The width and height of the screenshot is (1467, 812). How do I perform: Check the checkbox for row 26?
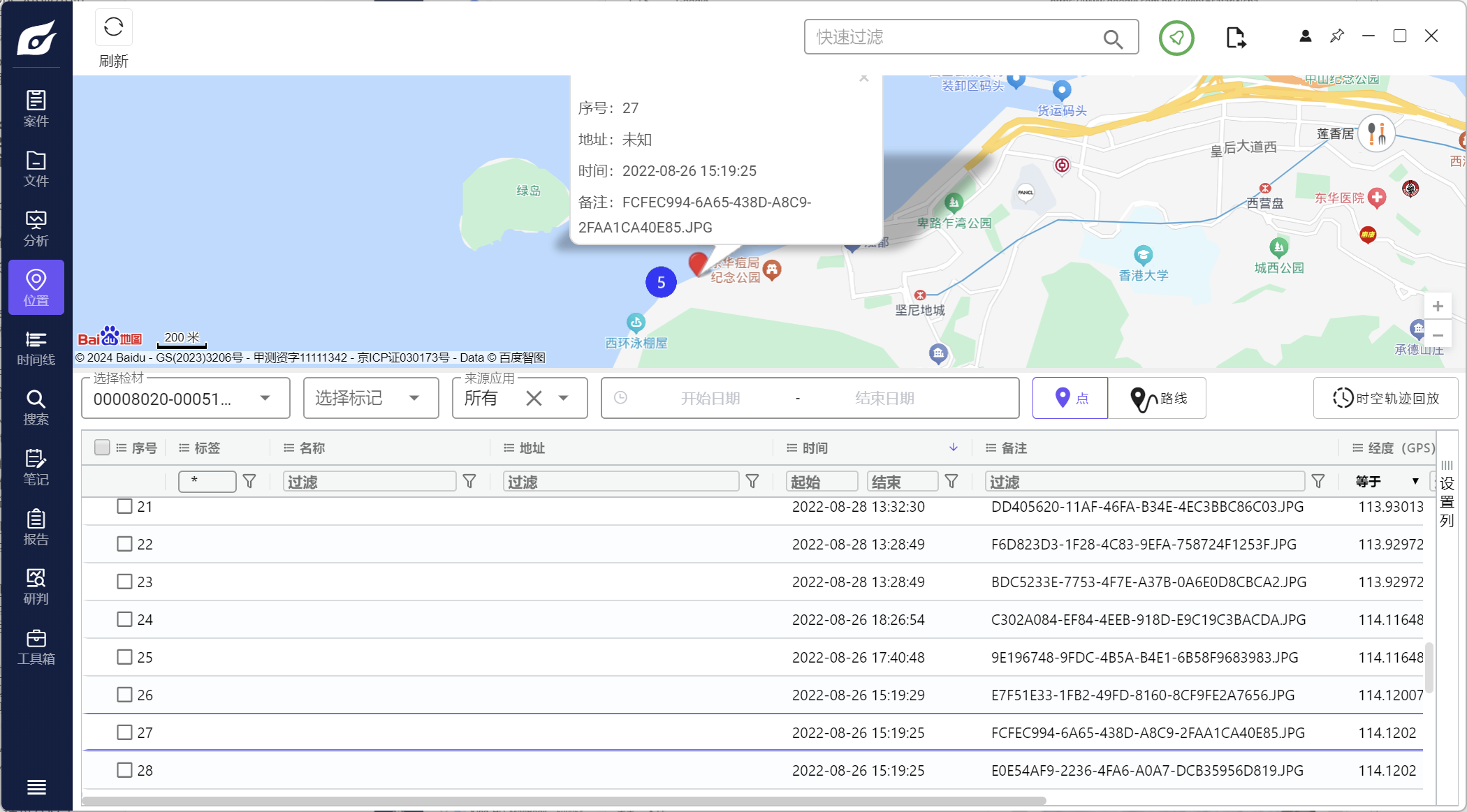[x=124, y=695]
